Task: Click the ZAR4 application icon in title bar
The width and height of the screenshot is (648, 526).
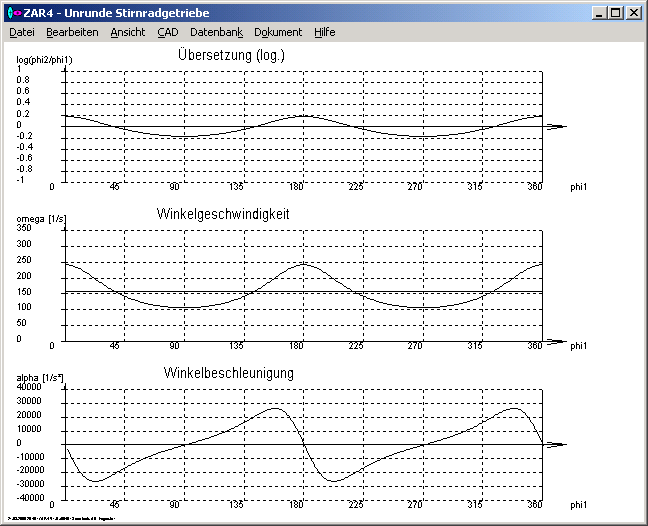Action: (13, 13)
